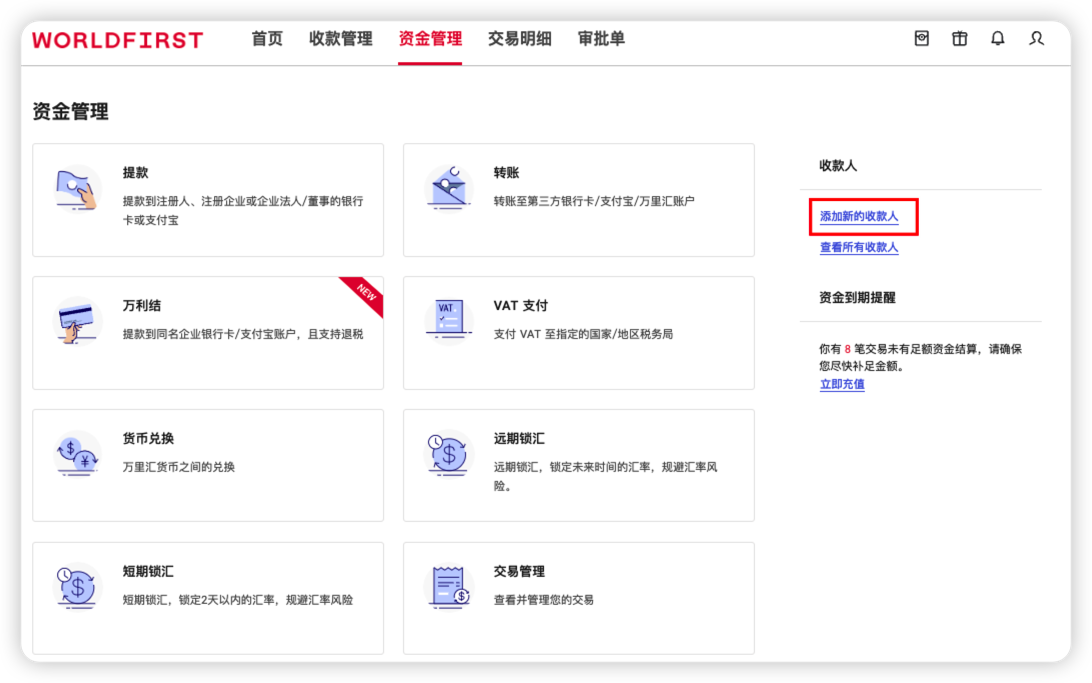Click the VAT 支付 document icon
The height and width of the screenshot is (683, 1092).
pos(449,321)
